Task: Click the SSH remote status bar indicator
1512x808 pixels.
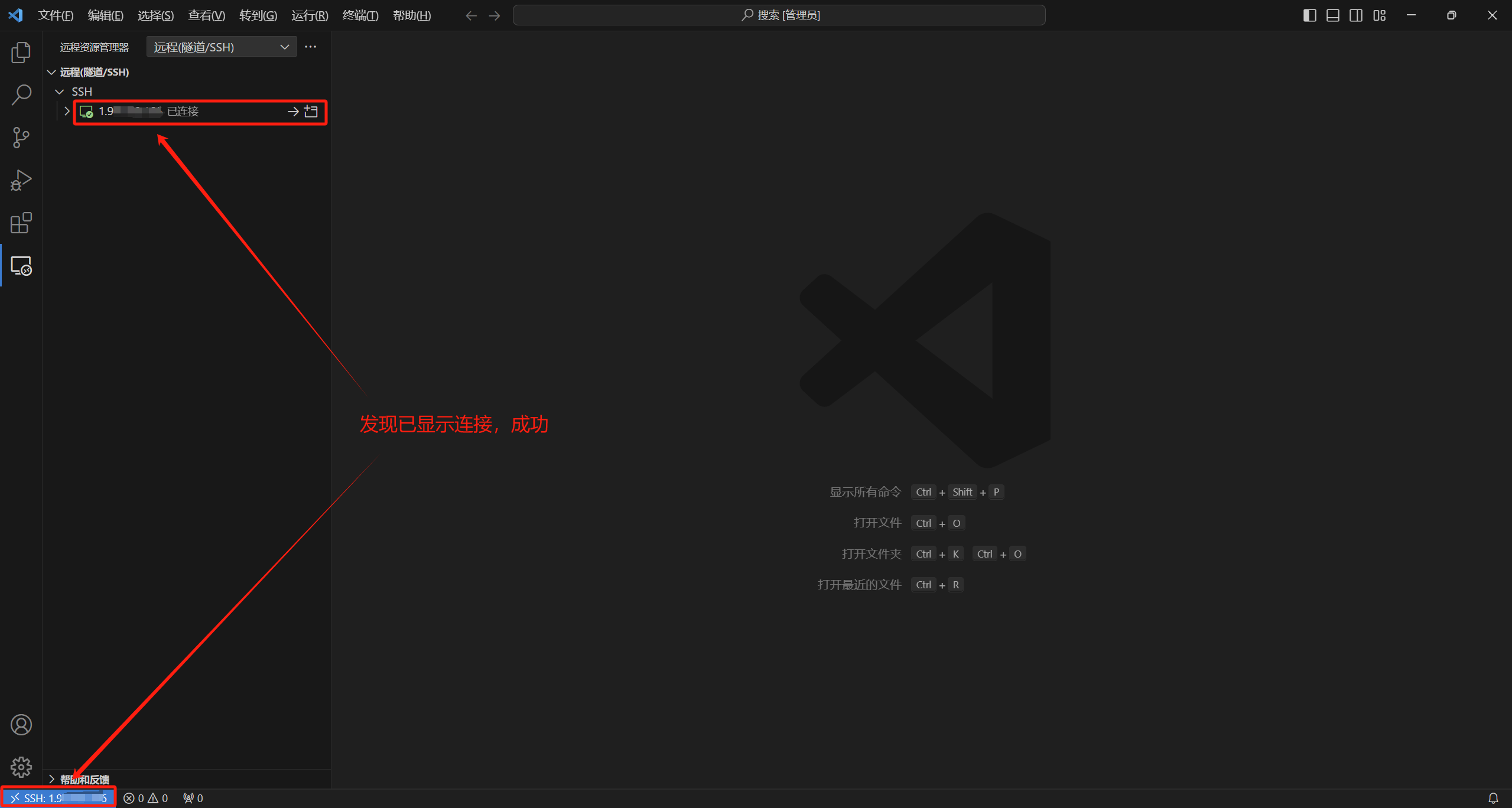Action: point(58,798)
